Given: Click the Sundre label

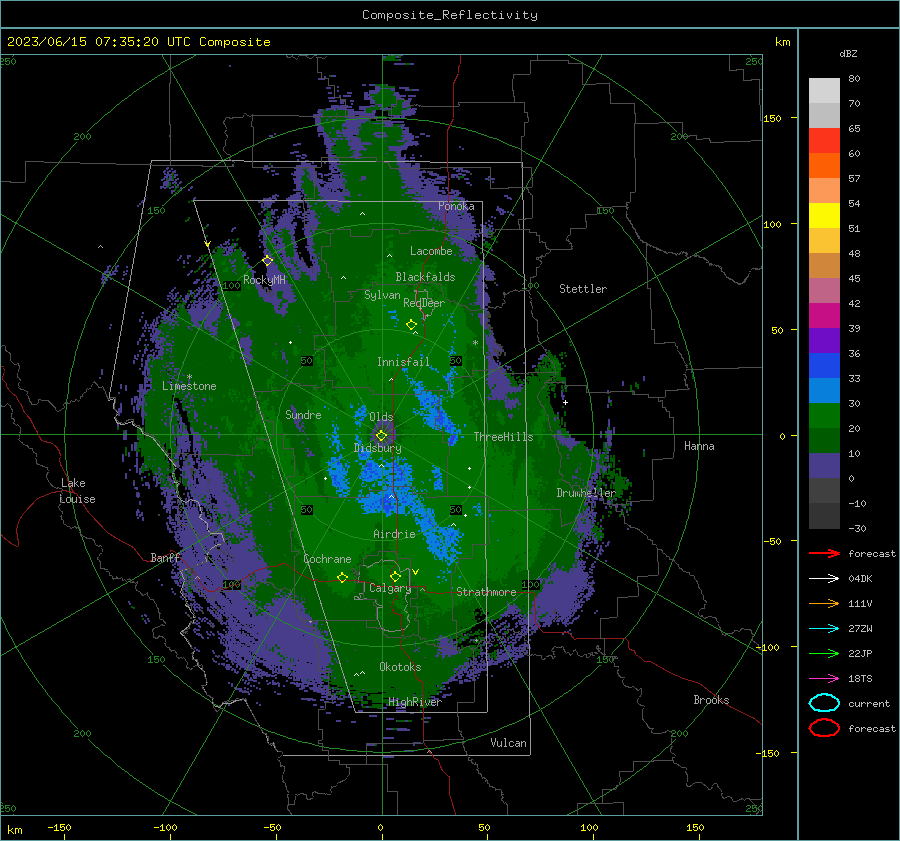Looking at the screenshot, I should (x=303, y=414).
